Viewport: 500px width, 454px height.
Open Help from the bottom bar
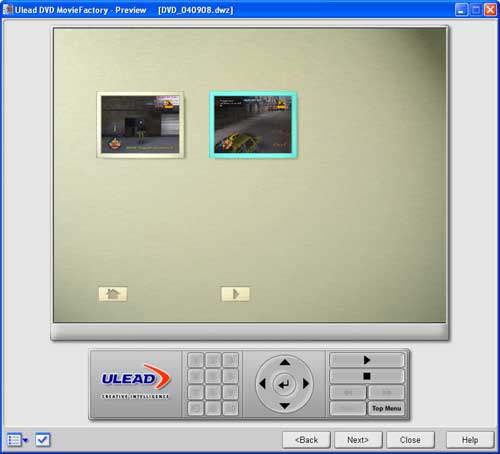coord(470,440)
